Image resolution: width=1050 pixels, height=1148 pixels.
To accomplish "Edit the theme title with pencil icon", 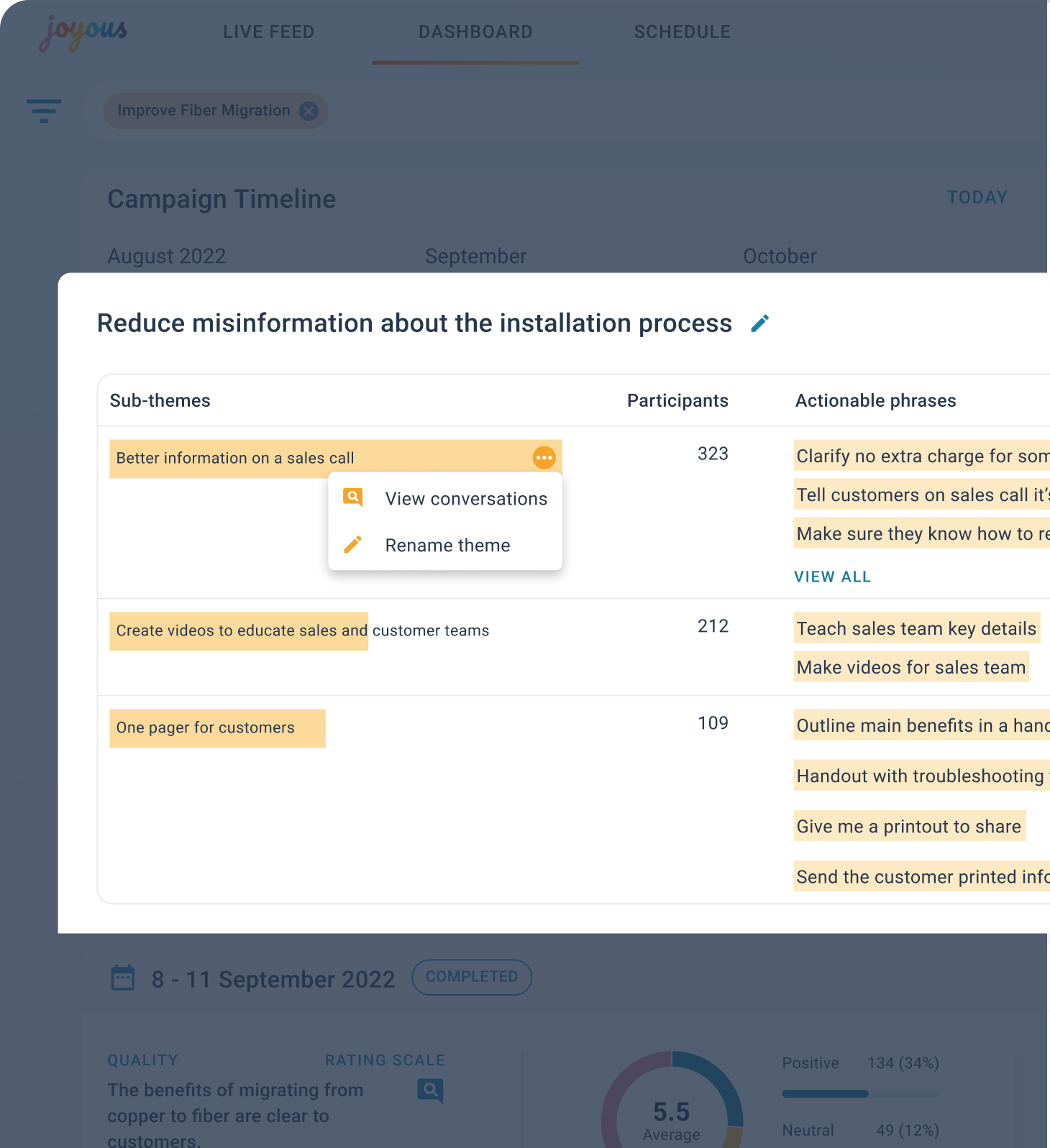I will 759,323.
